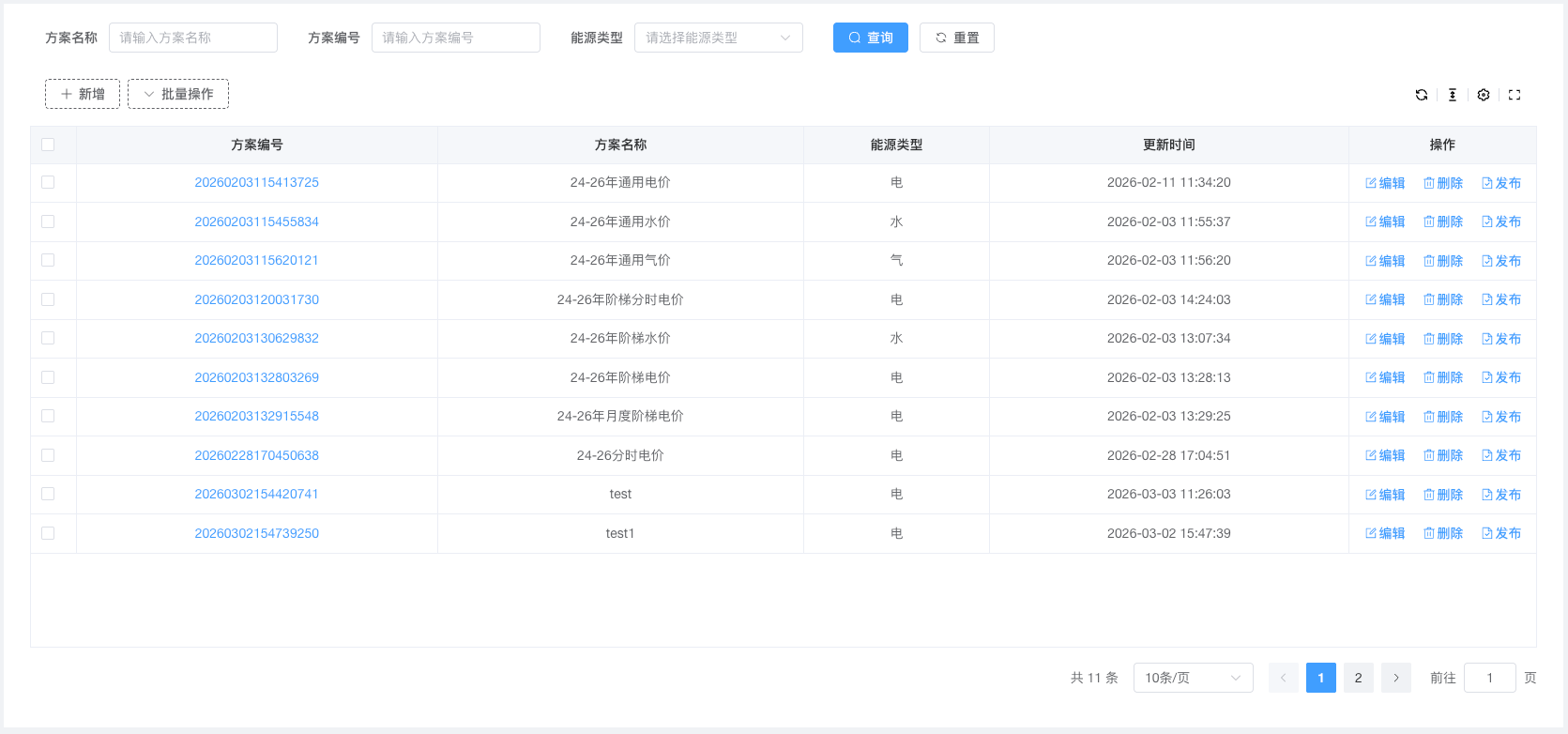Viewport: 1568px width, 734px height.
Task: Publish plan 24-26年阶梯水价
Action: point(1501,339)
